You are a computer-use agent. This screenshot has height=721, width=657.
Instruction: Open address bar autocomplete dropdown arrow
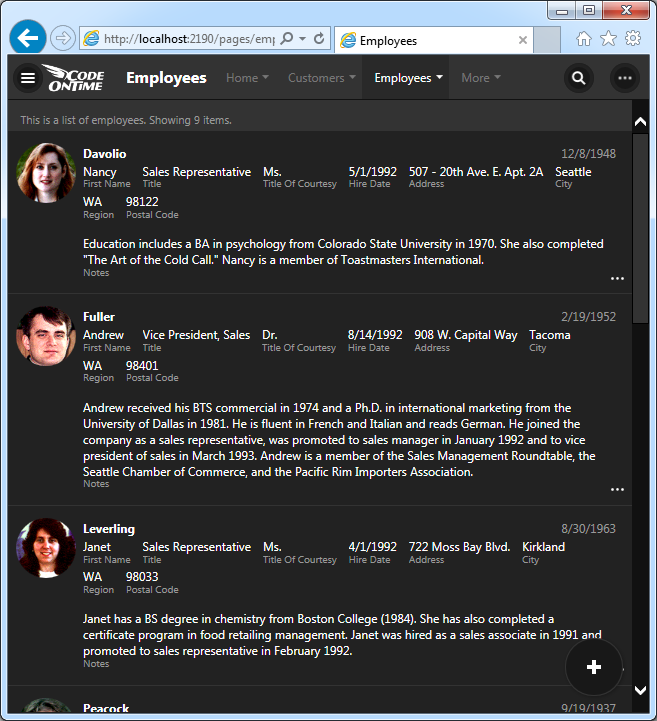tap(303, 39)
